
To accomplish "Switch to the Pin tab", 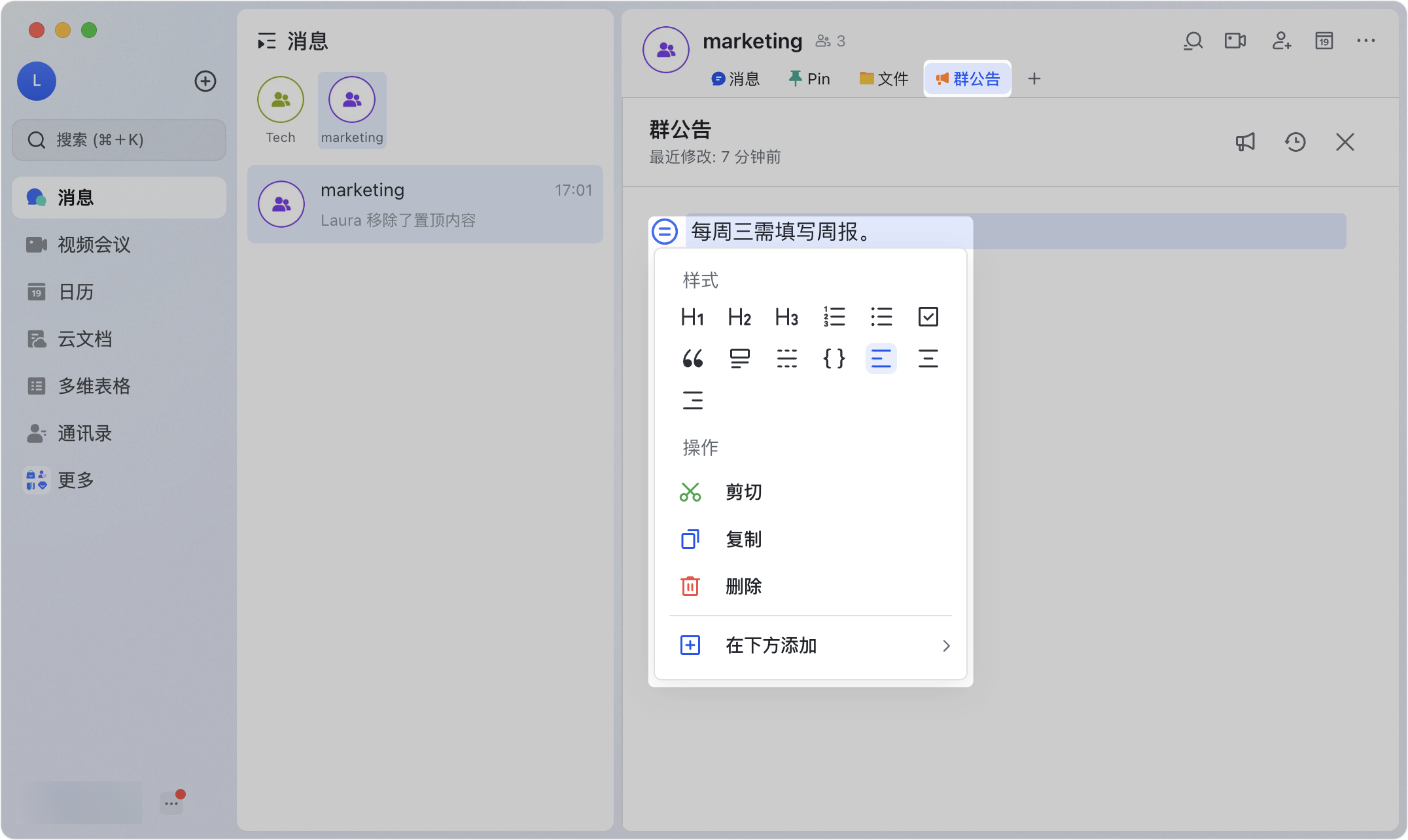I will (x=809, y=79).
